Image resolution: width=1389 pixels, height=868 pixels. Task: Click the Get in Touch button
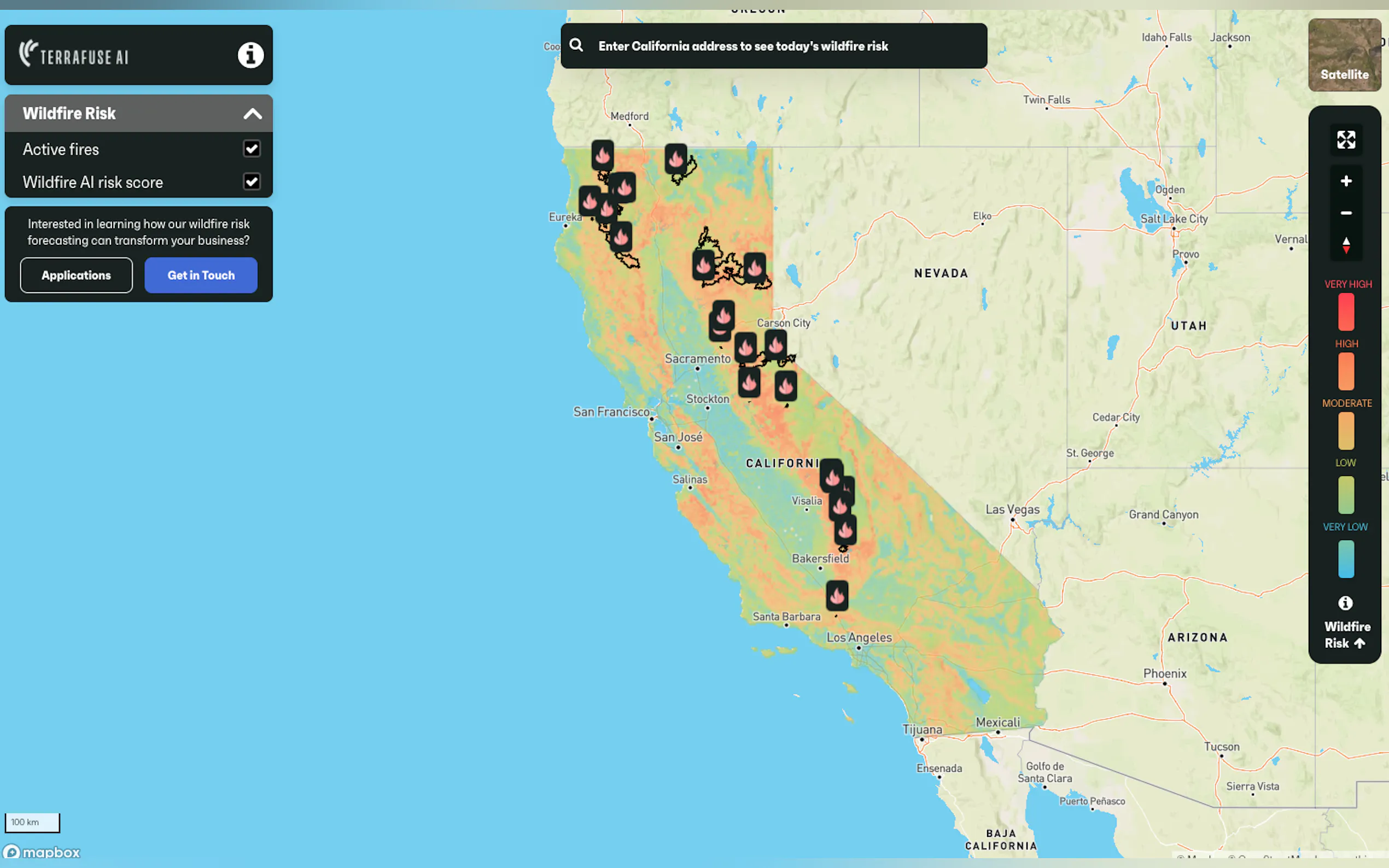point(201,275)
